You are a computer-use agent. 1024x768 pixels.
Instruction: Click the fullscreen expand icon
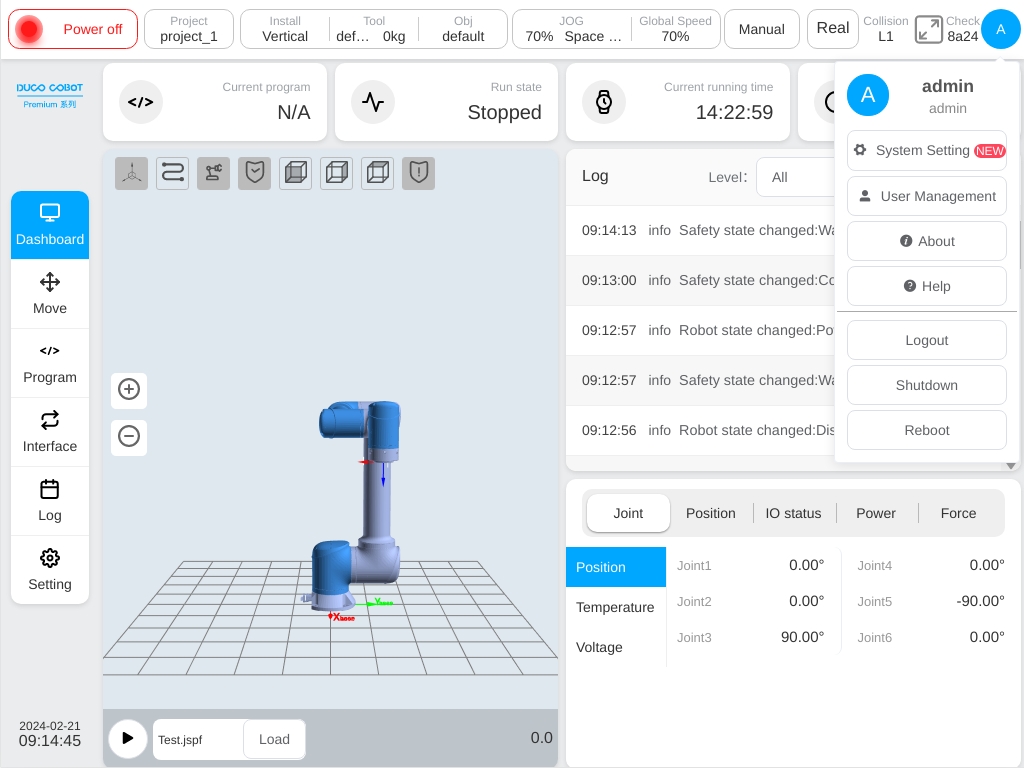tap(928, 29)
